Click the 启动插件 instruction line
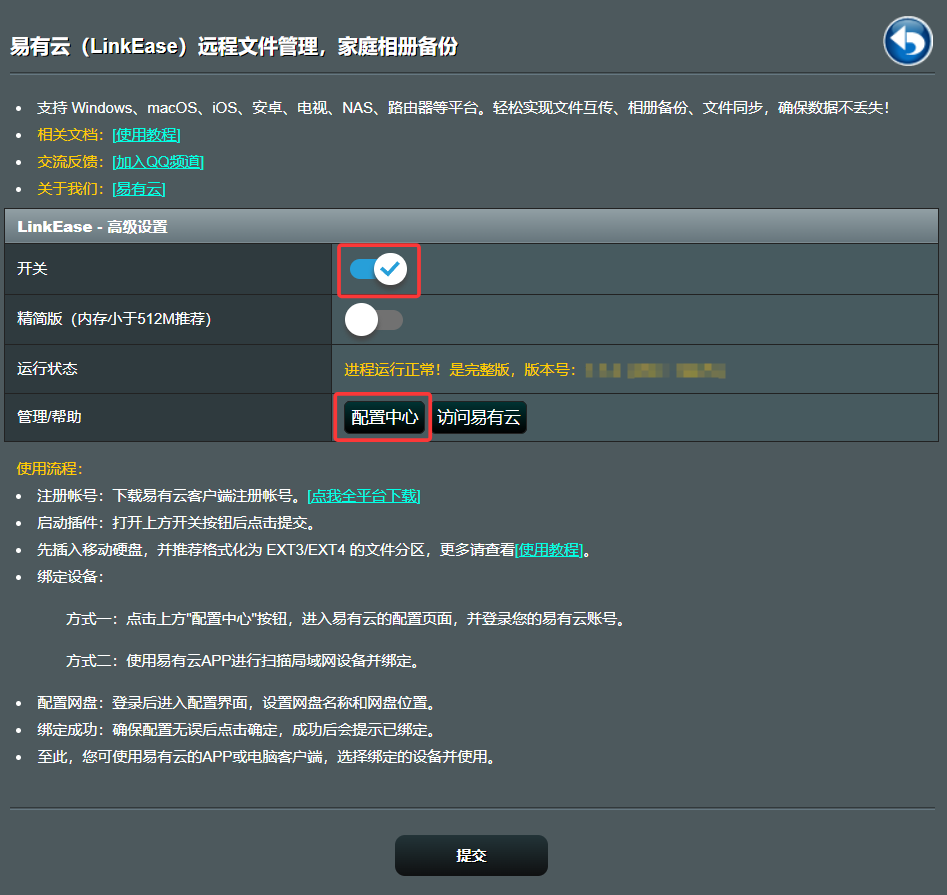947x895 pixels. tap(176, 522)
